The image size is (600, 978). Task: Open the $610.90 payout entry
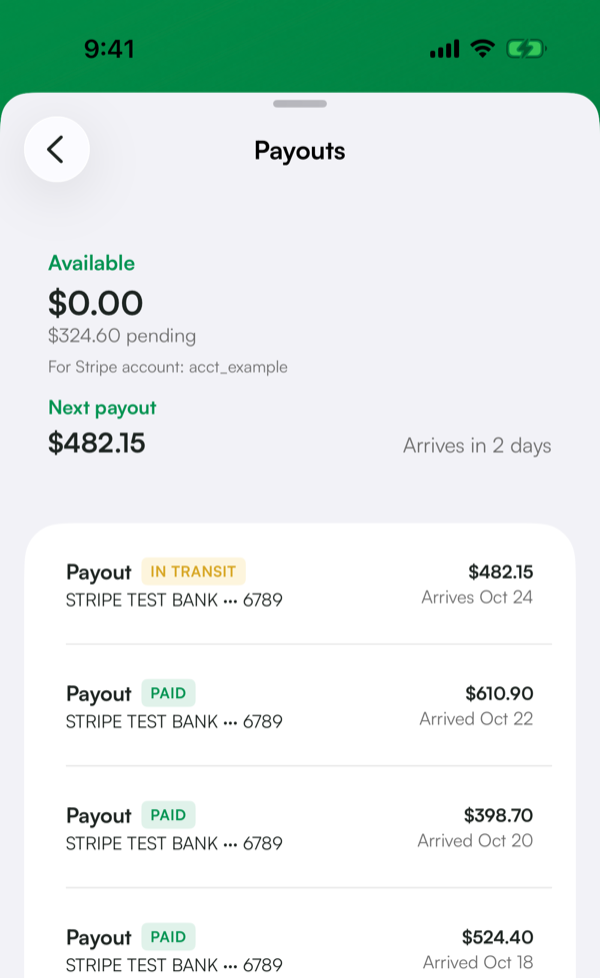pyautogui.click(x=300, y=705)
